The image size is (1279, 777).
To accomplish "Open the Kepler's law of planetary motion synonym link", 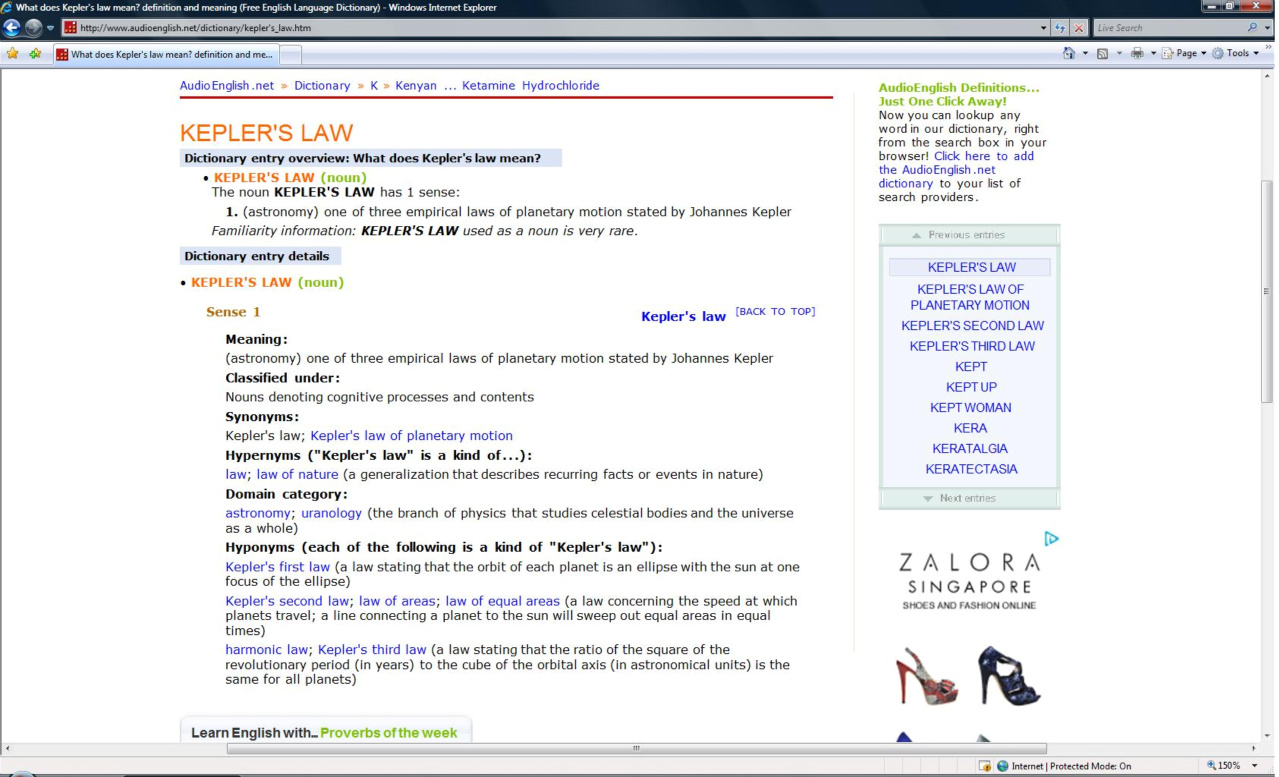I will [x=412, y=436].
